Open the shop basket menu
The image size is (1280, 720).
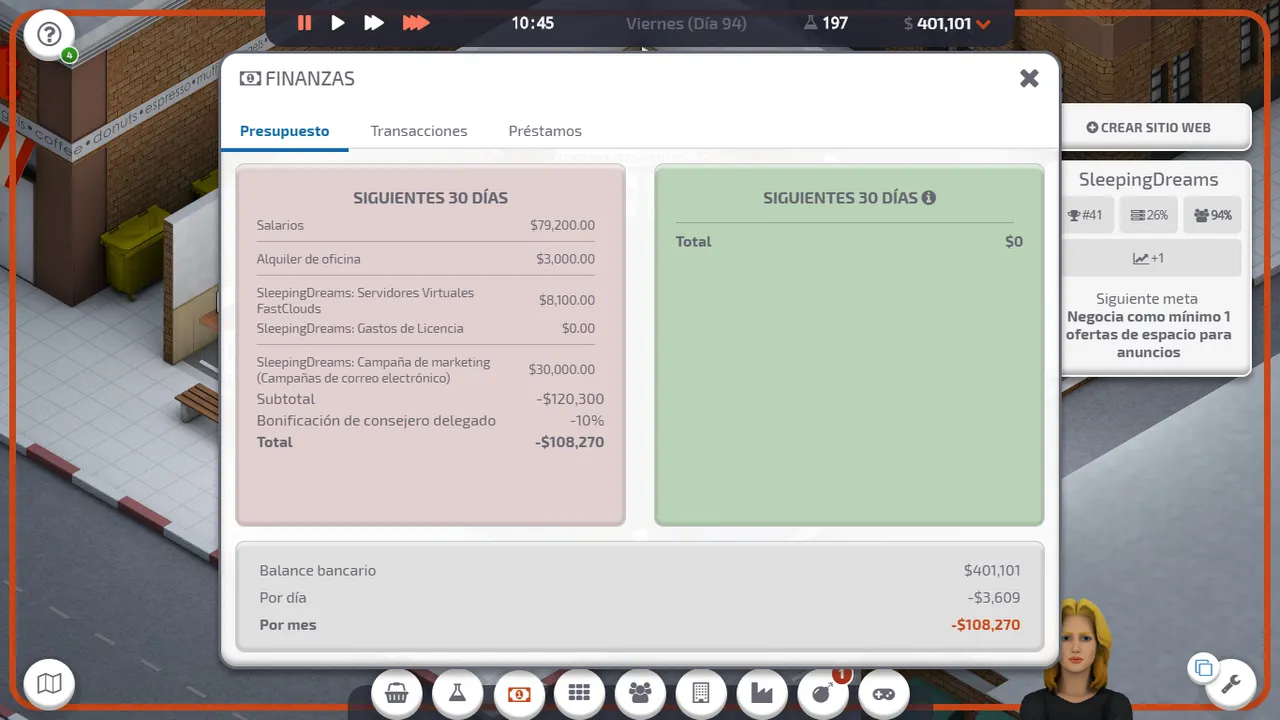(397, 693)
